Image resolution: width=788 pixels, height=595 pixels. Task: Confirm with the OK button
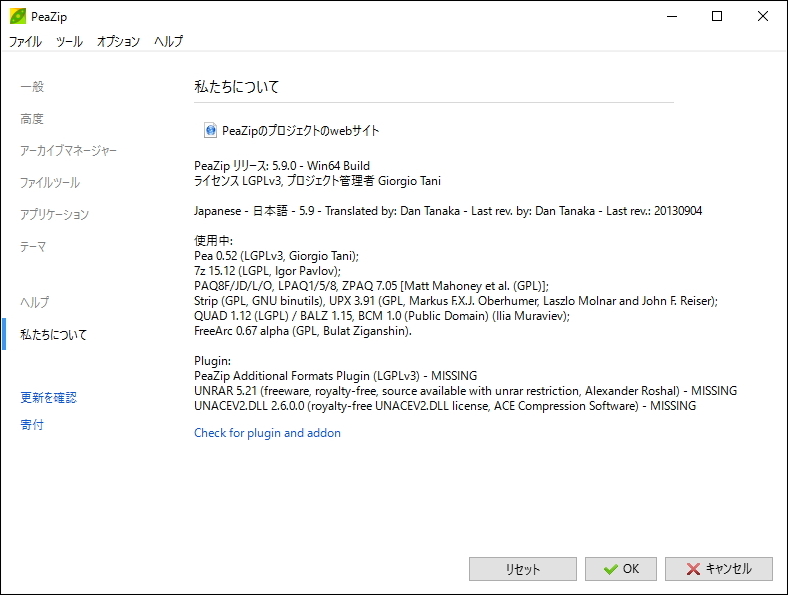coord(621,569)
